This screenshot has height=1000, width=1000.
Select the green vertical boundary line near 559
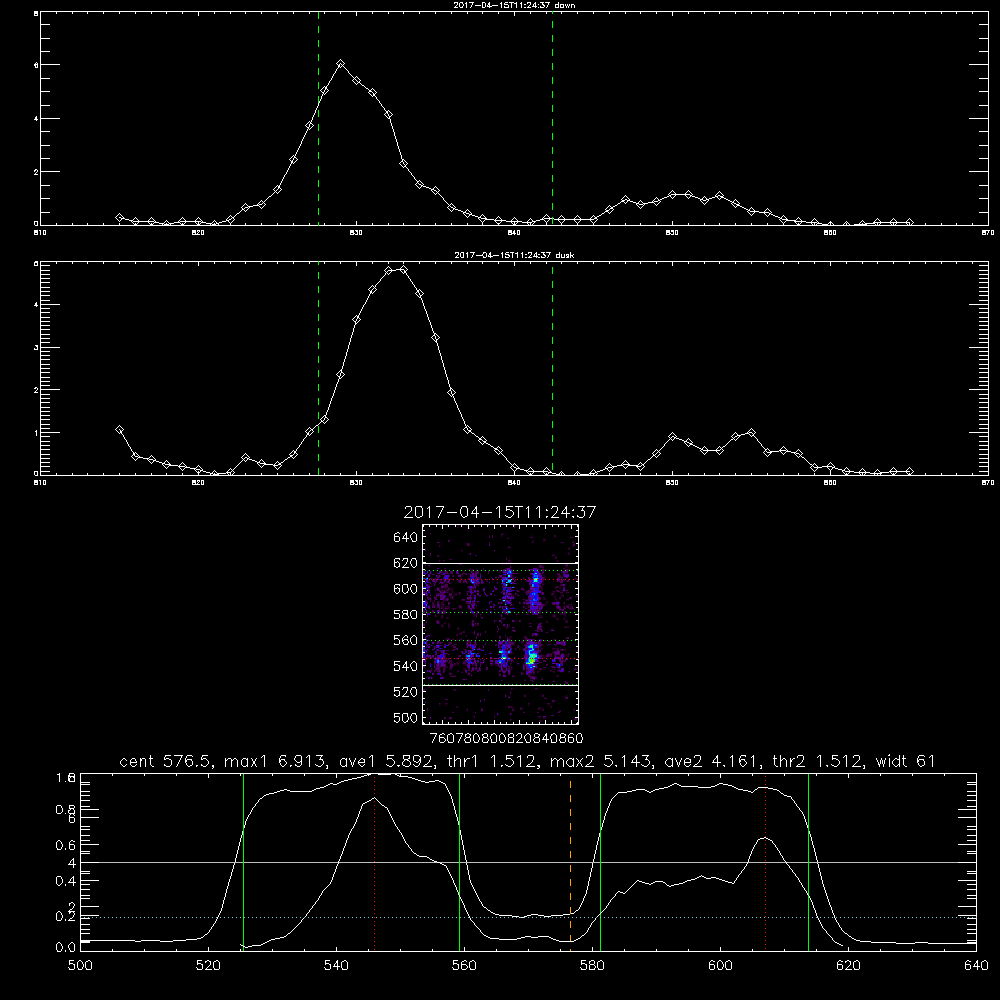459,862
